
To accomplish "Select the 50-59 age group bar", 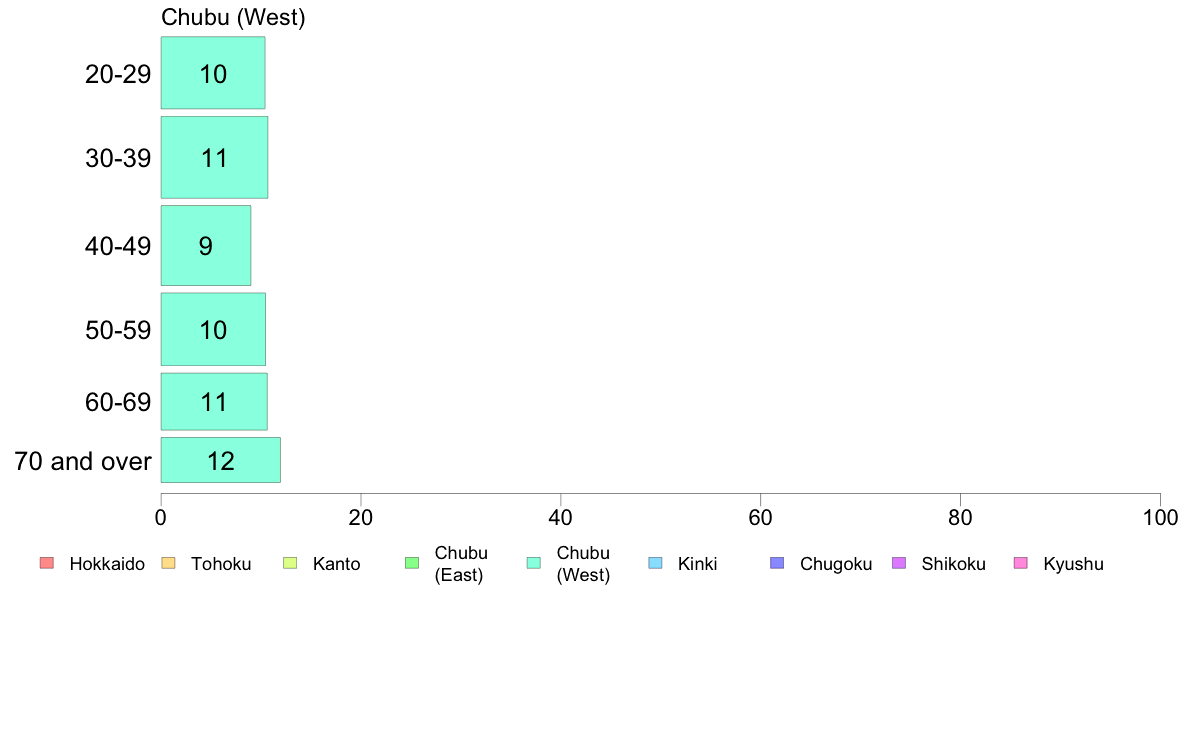I will (x=213, y=329).
